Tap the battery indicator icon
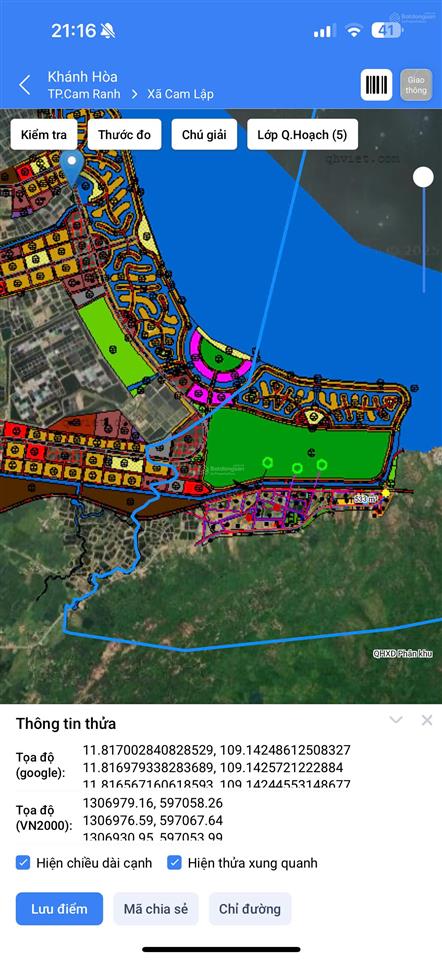The width and height of the screenshot is (442, 960). tap(387, 31)
